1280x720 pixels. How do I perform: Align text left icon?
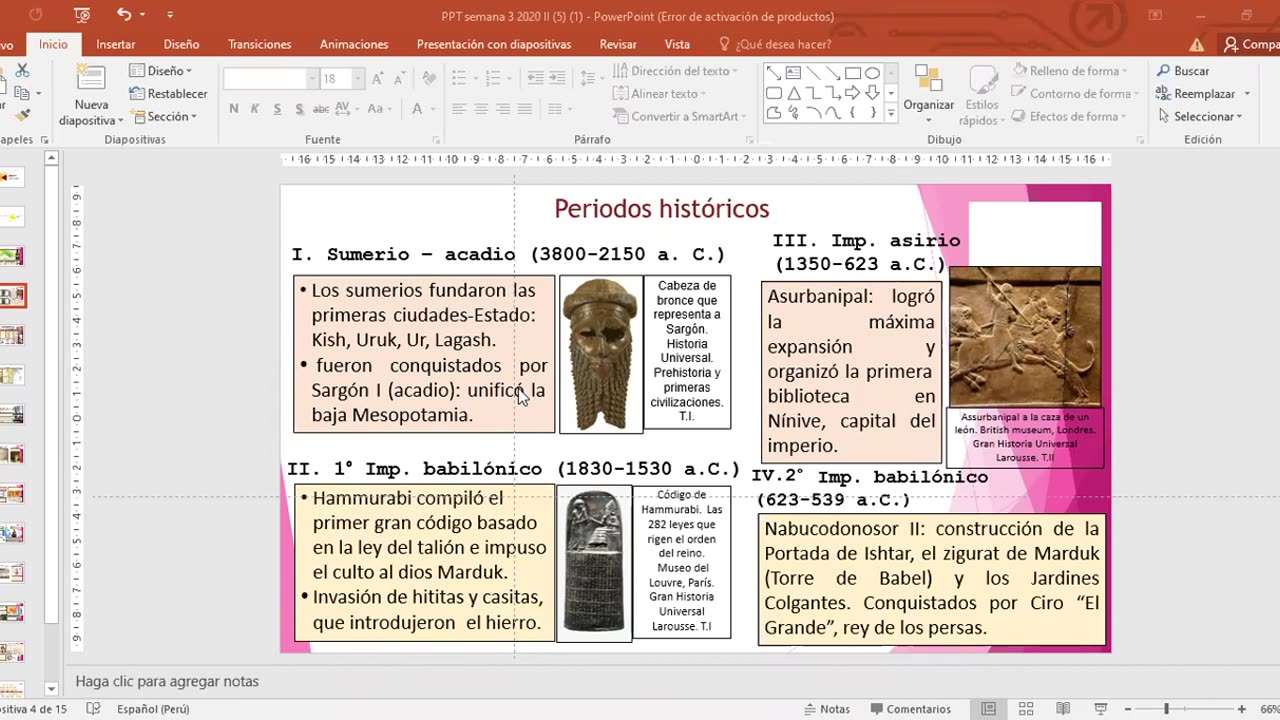[x=459, y=109]
